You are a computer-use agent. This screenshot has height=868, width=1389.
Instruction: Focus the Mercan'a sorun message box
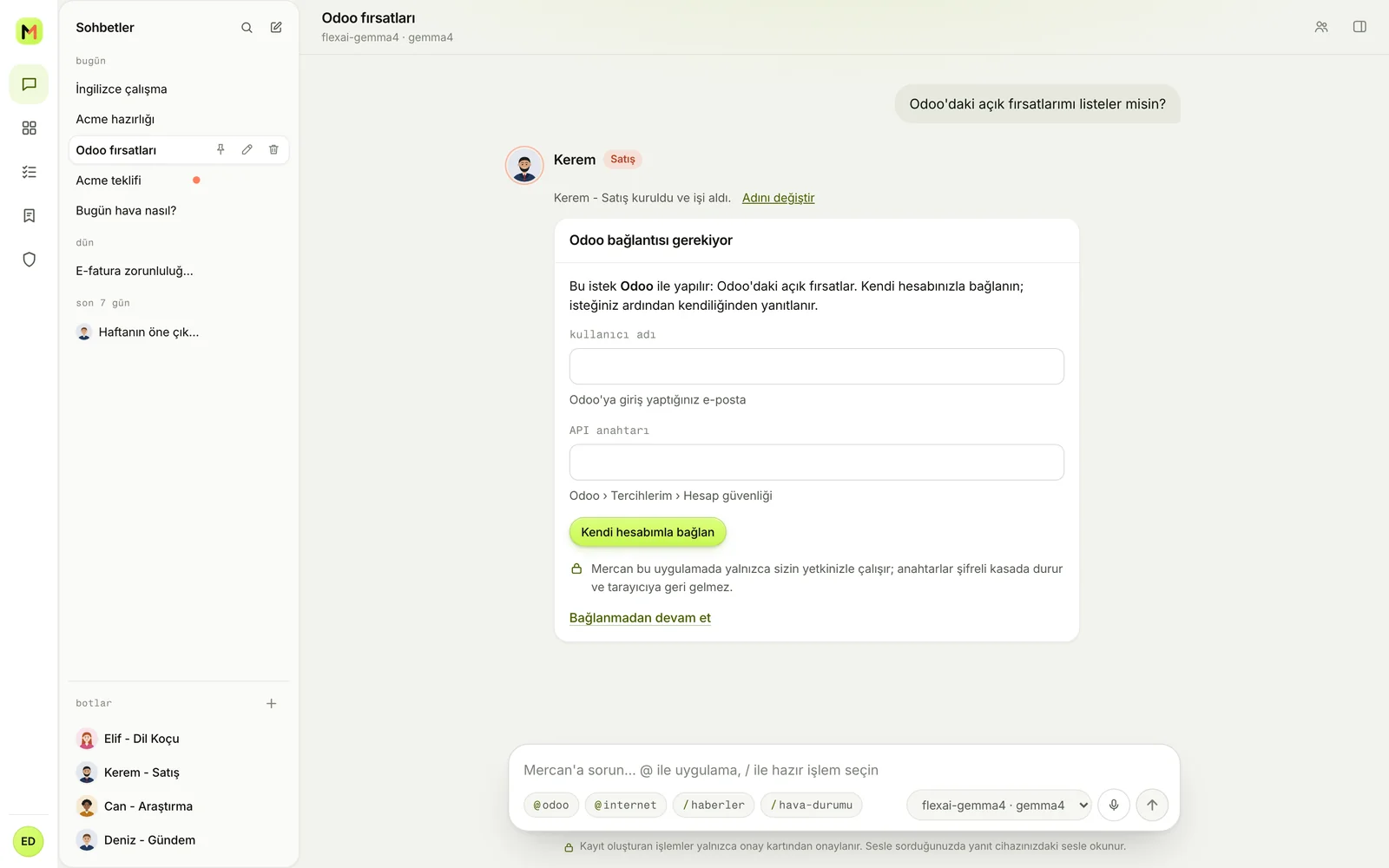(844, 770)
